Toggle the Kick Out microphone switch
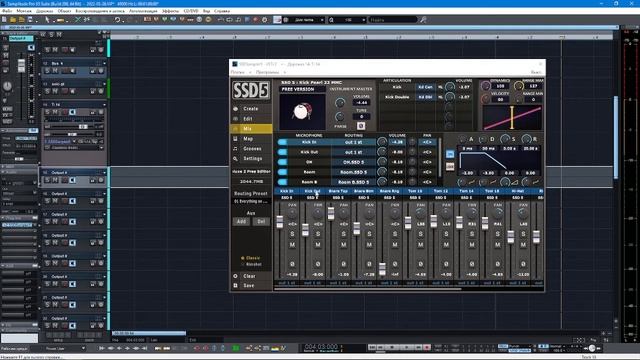Viewport: 640px width, 360px height. click(x=282, y=152)
